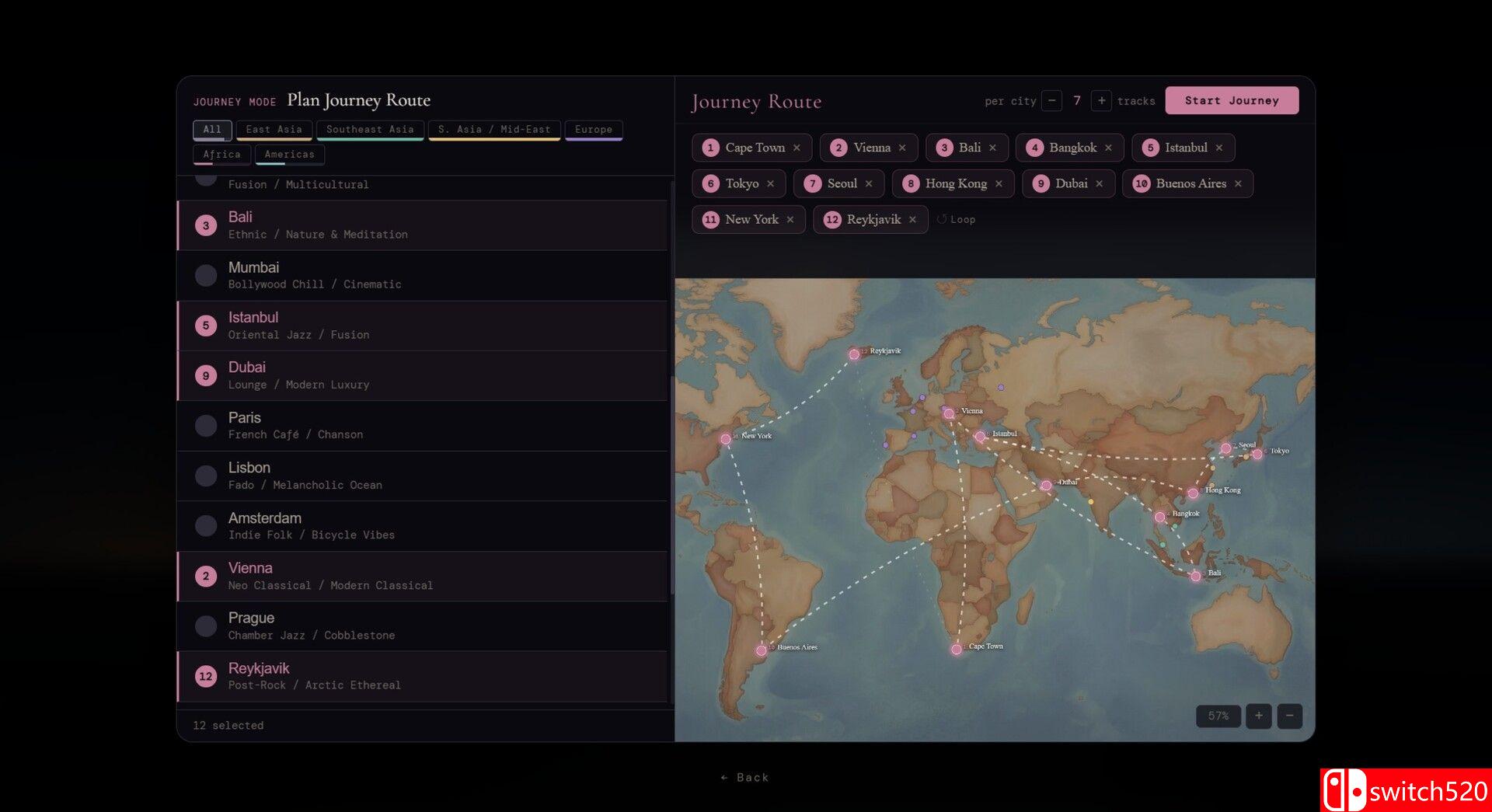Viewport: 1492px width, 812px height.
Task: Add Prague to the journey
Action: [x=423, y=626]
